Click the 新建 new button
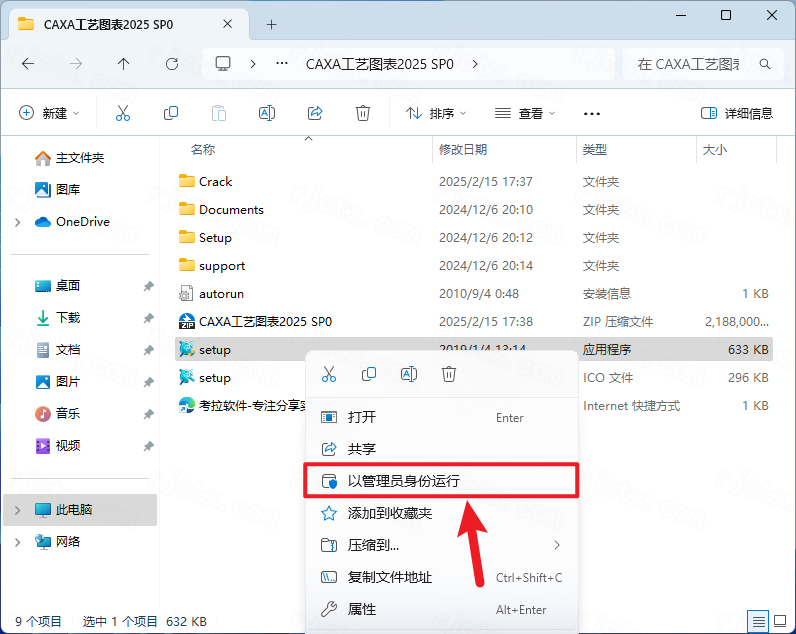 [49, 113]
